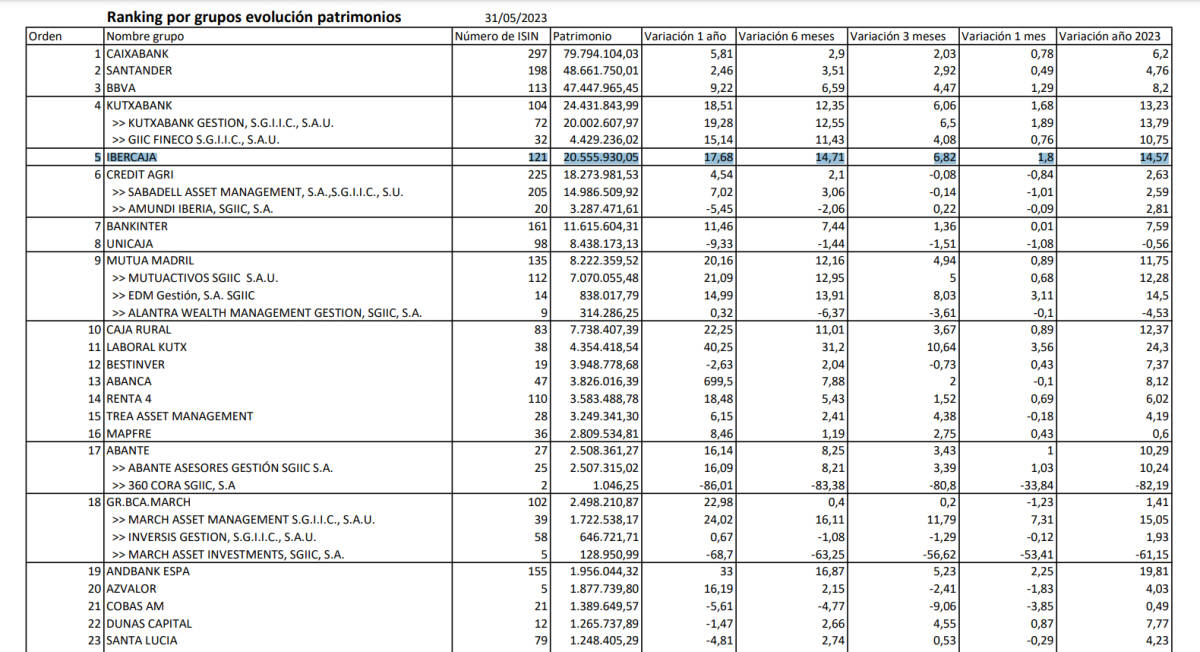Click UNICAJA patrimonio 8.438.173,13
1200x652 pixels.
click(605, 243)
